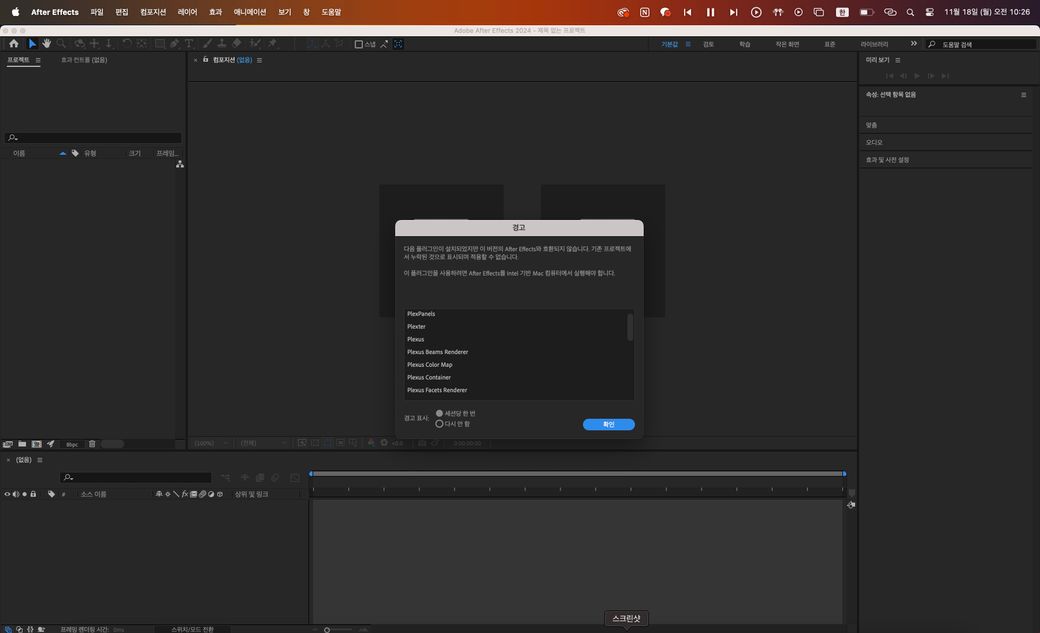The height and width of the screenshot is (633, 1040).
Task: Select the '다시 안 함' radio option
Action: click(440, 424)
